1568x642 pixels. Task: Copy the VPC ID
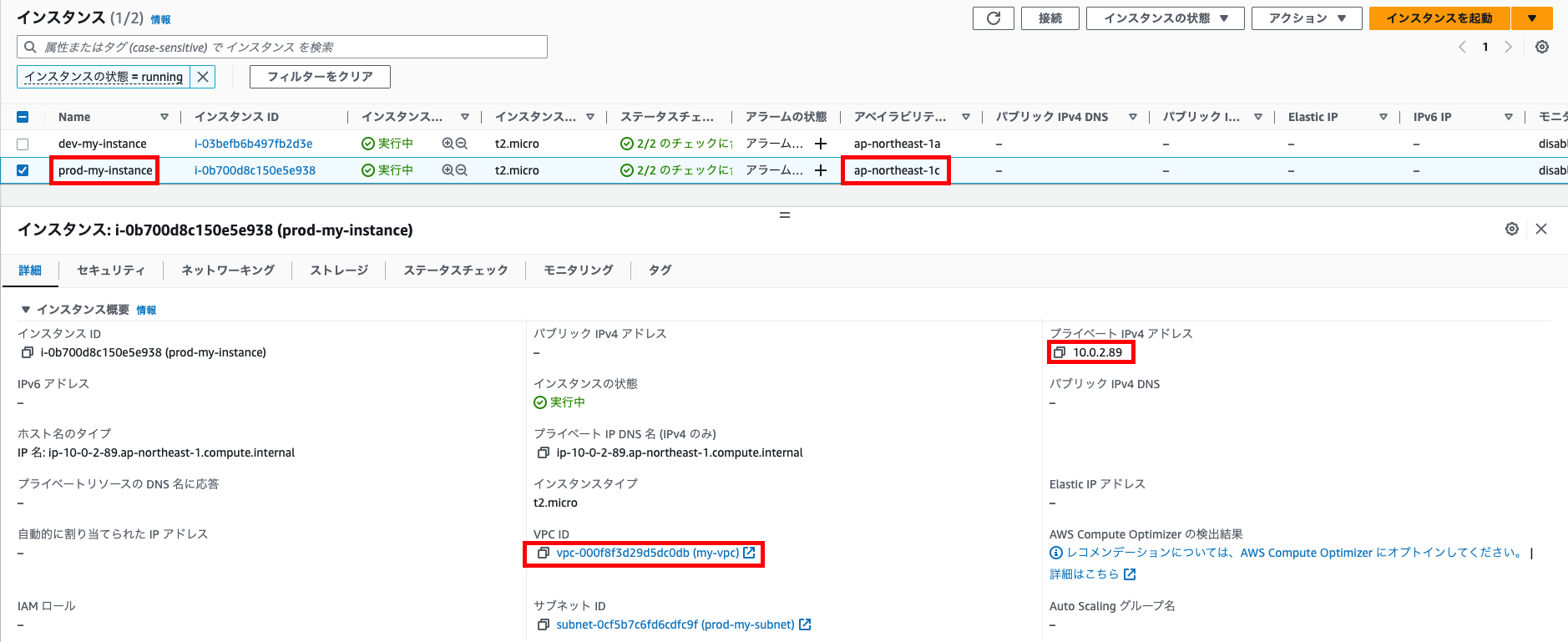pos(544,553)
